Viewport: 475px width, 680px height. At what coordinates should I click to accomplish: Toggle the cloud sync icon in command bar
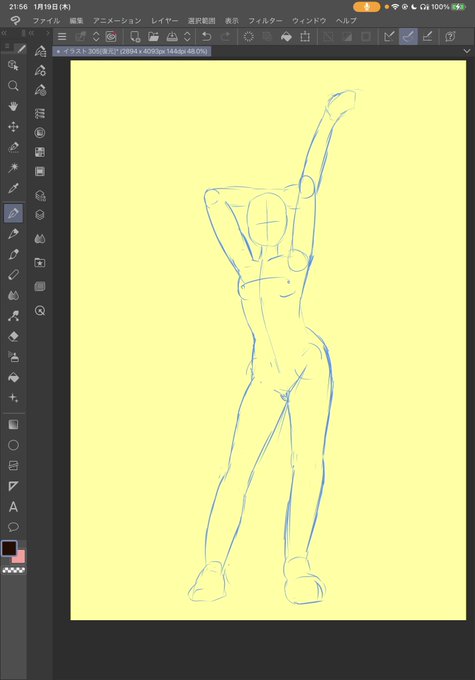[x=111, y=37]
